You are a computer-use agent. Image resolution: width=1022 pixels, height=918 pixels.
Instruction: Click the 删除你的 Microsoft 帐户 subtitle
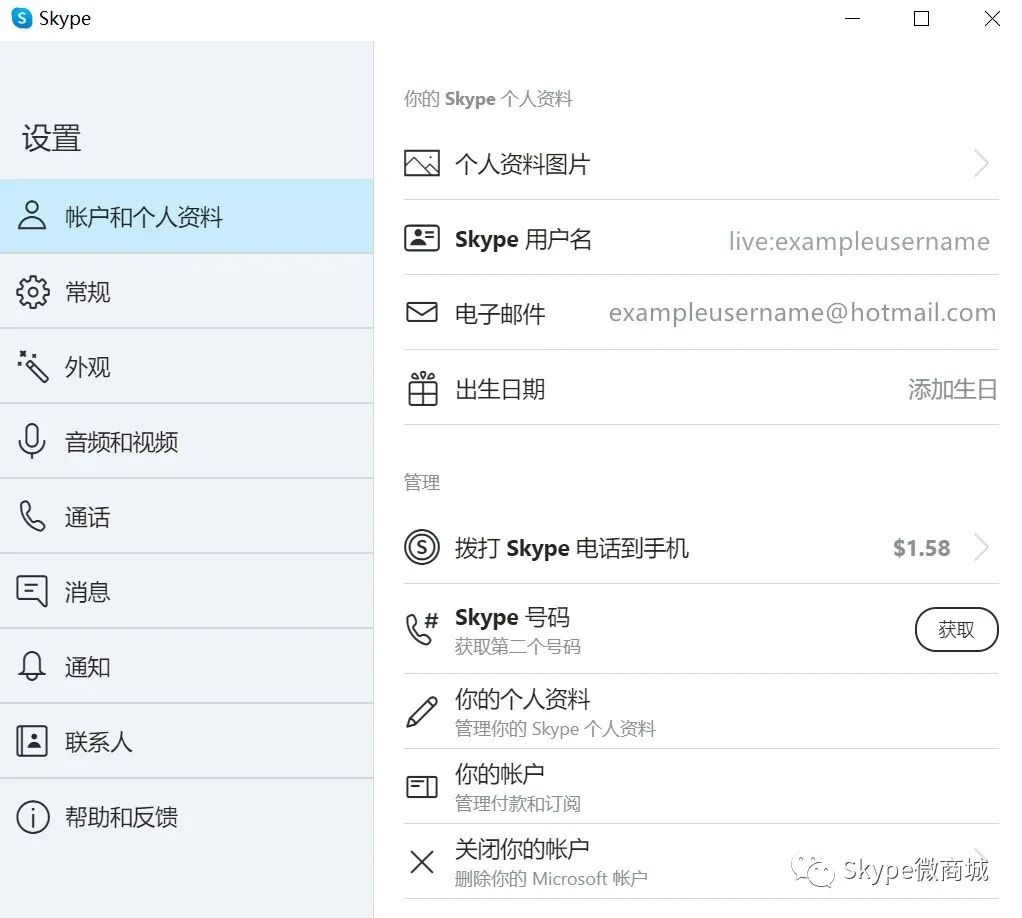pyautogui.click(x=551, y=878)
